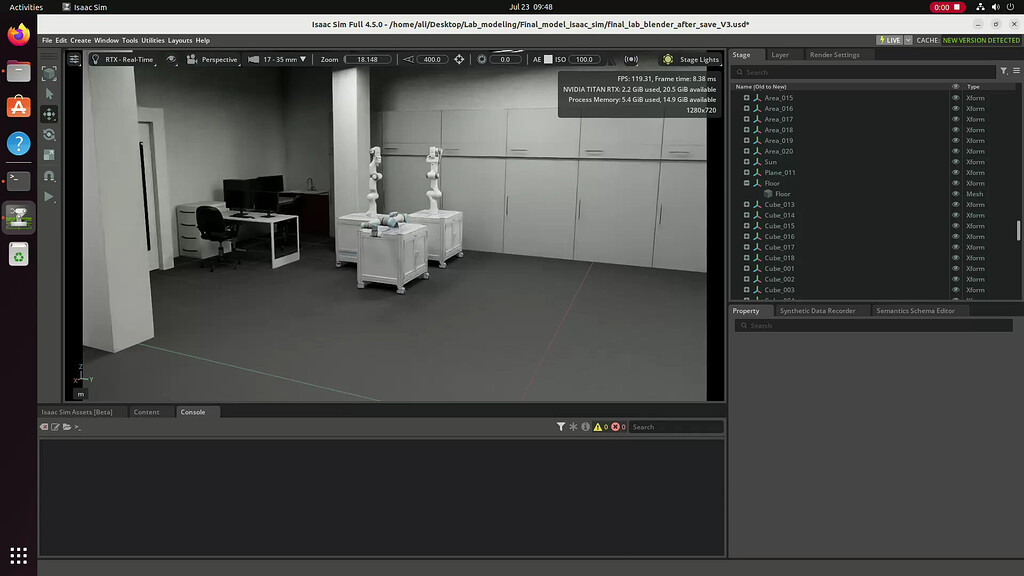
Task: Expand the Floor prim in the Stage tree
Action: pyautogui.click(x=745, y=183)
